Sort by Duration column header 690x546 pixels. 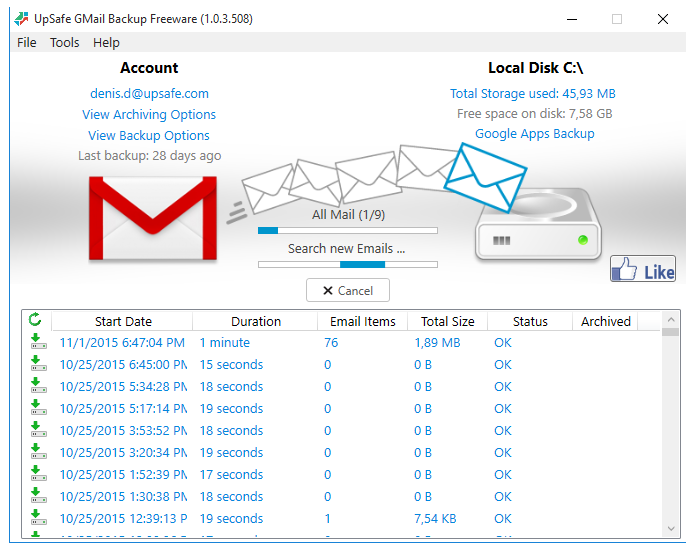(256, 321)
